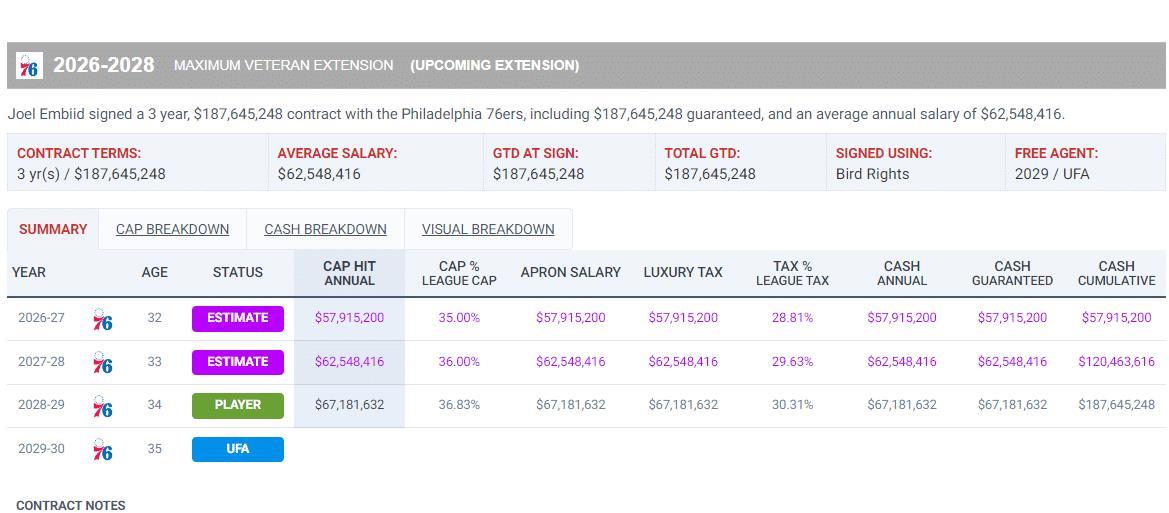Click the Cash Cumulative column header
The width and height of the screenshot is (1169, 513).
(x=1116, y=273)
